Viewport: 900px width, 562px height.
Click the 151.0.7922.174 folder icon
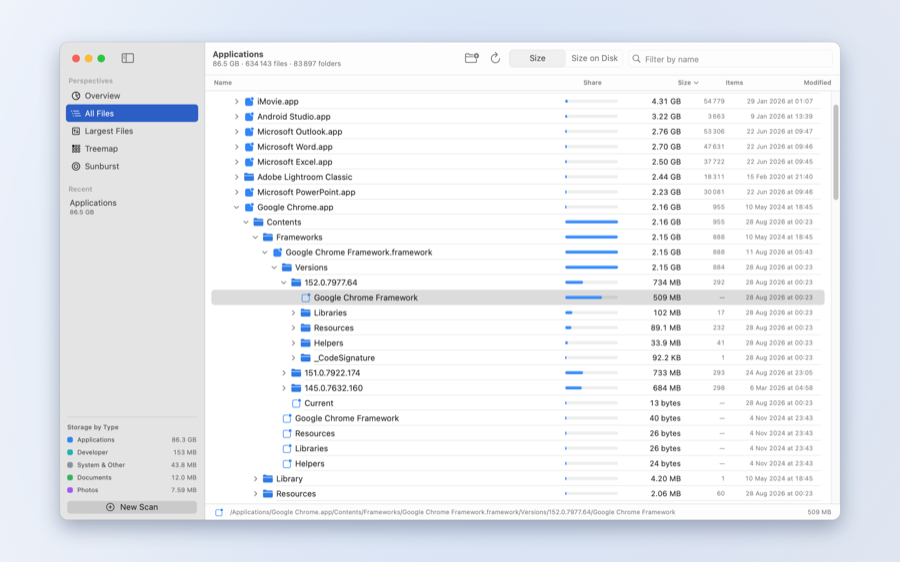(296, 373)
